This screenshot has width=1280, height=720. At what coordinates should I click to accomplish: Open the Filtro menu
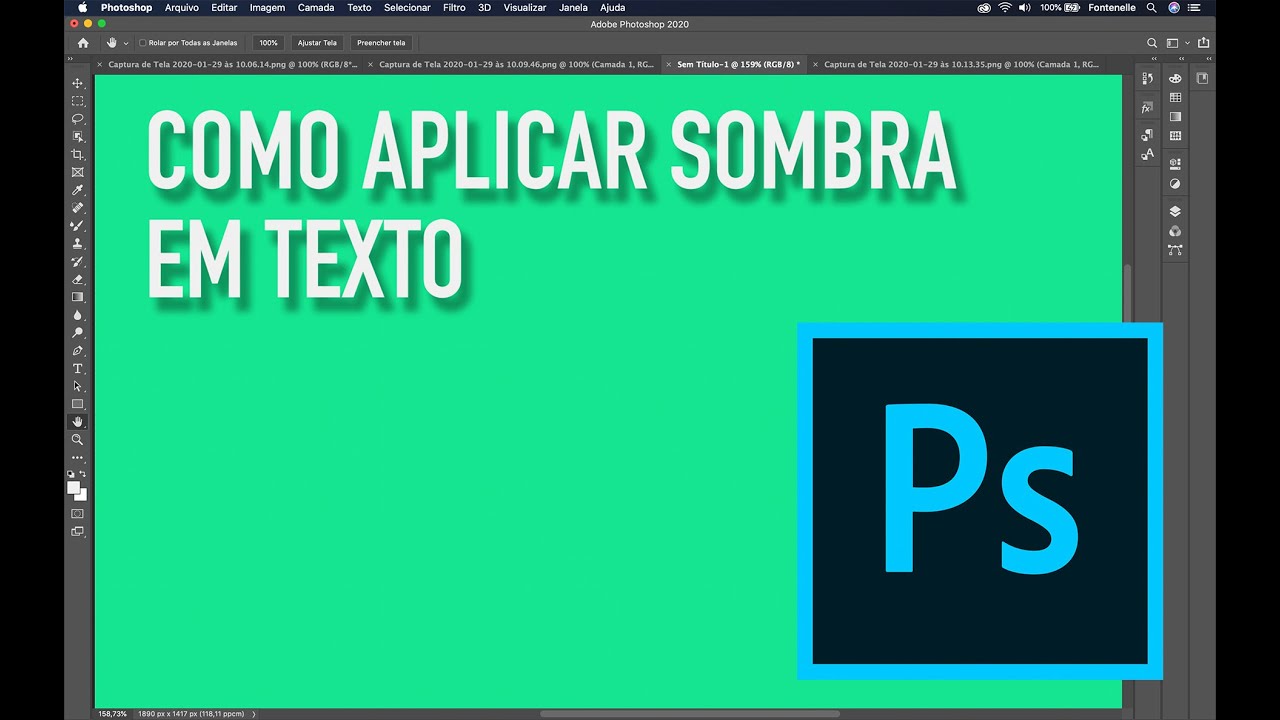click(x=454, y=7)
